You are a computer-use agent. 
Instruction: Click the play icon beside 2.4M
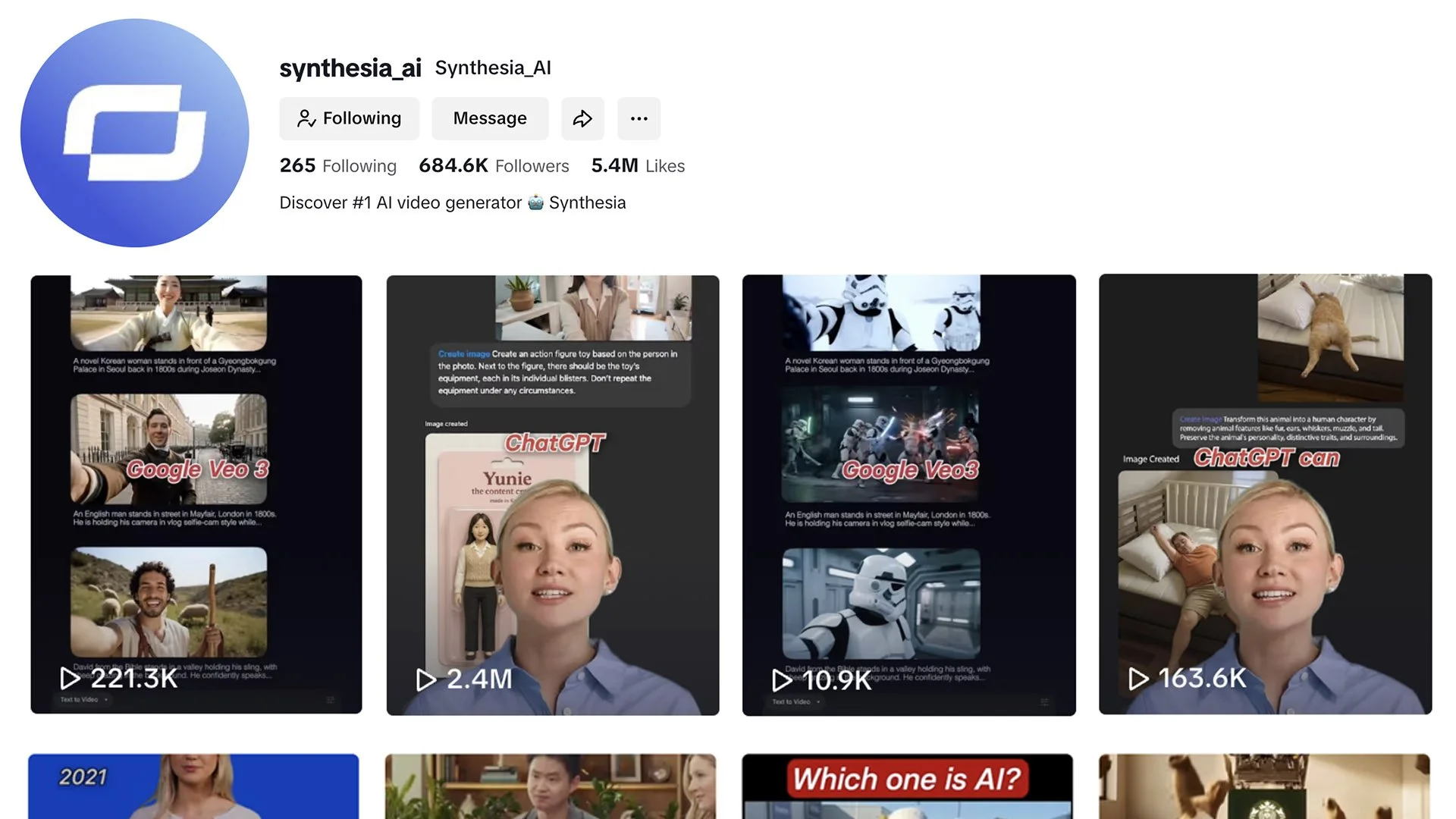pyautogui.click(x=426, y=679)
